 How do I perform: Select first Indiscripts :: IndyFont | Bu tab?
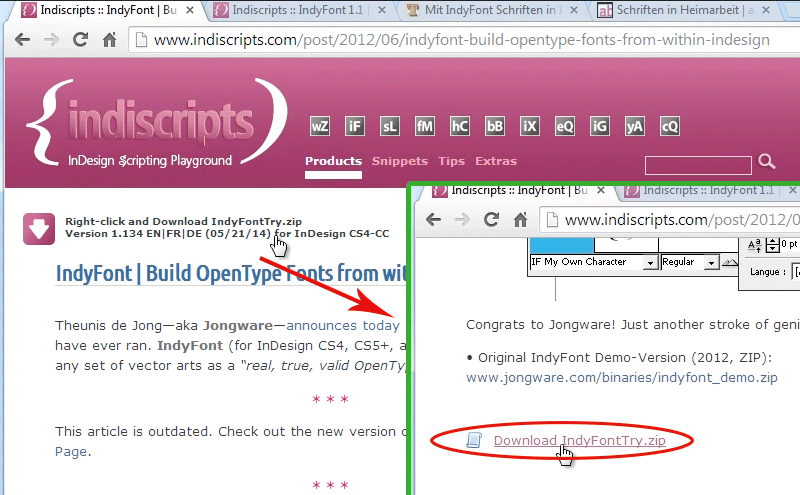point(105,10)
